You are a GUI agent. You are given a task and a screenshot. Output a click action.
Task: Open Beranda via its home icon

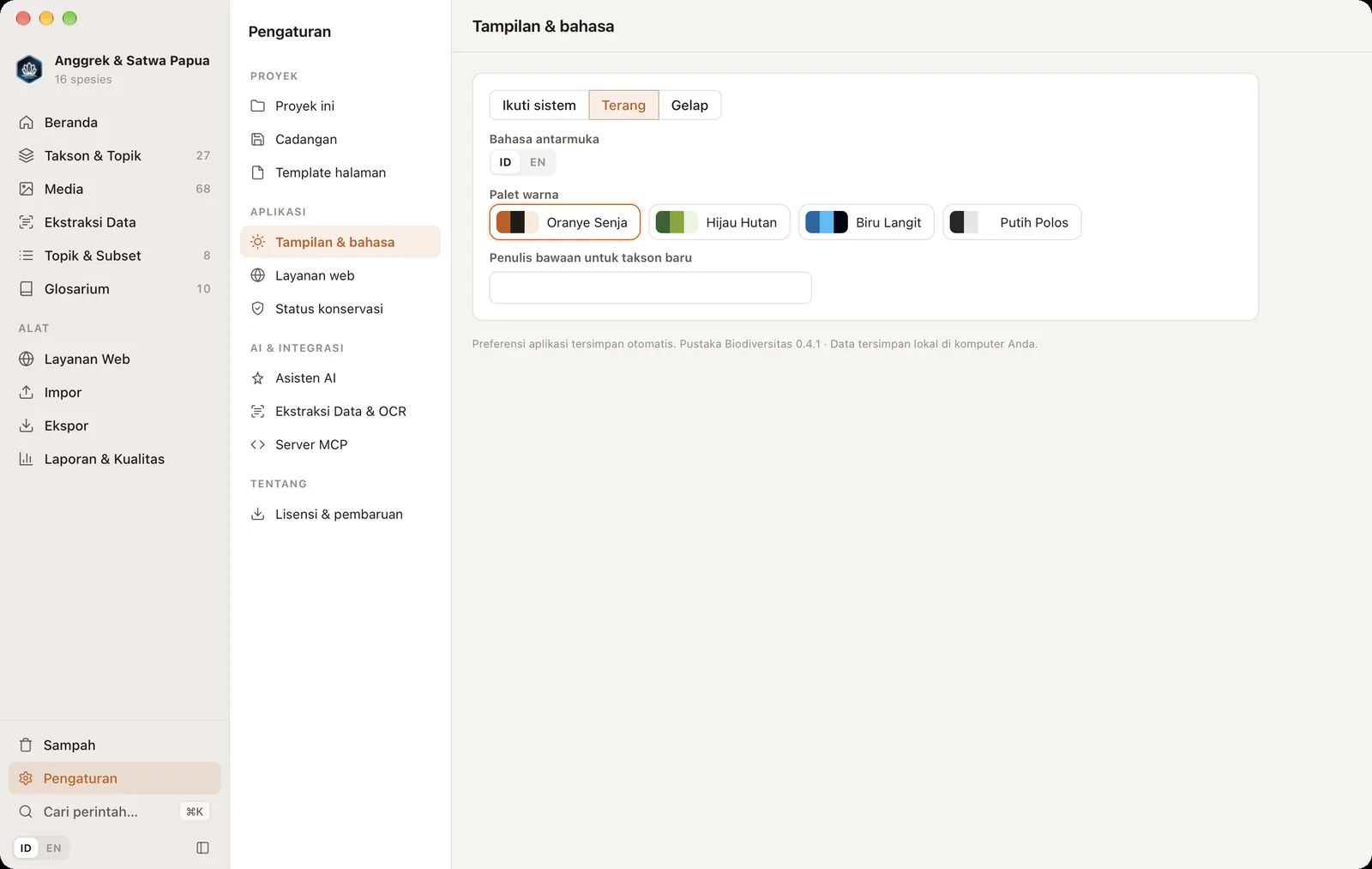[27, 123]
